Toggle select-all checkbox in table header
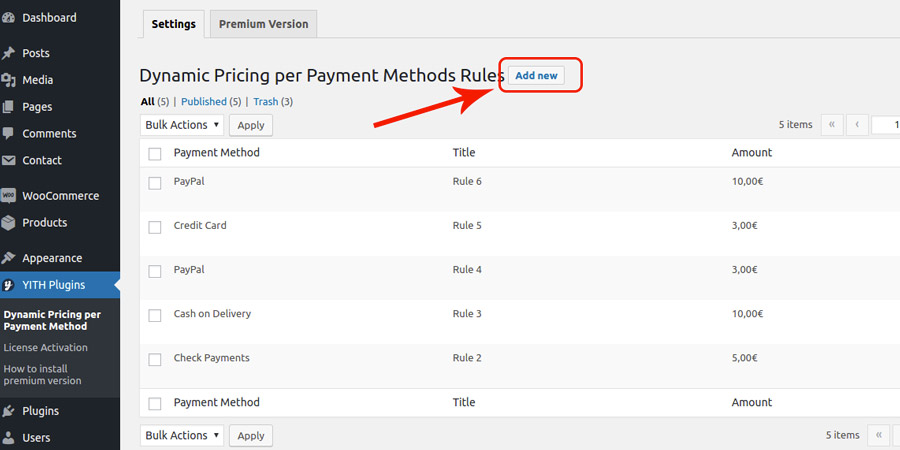Screen dimensions: 900x450 (154, 154)
